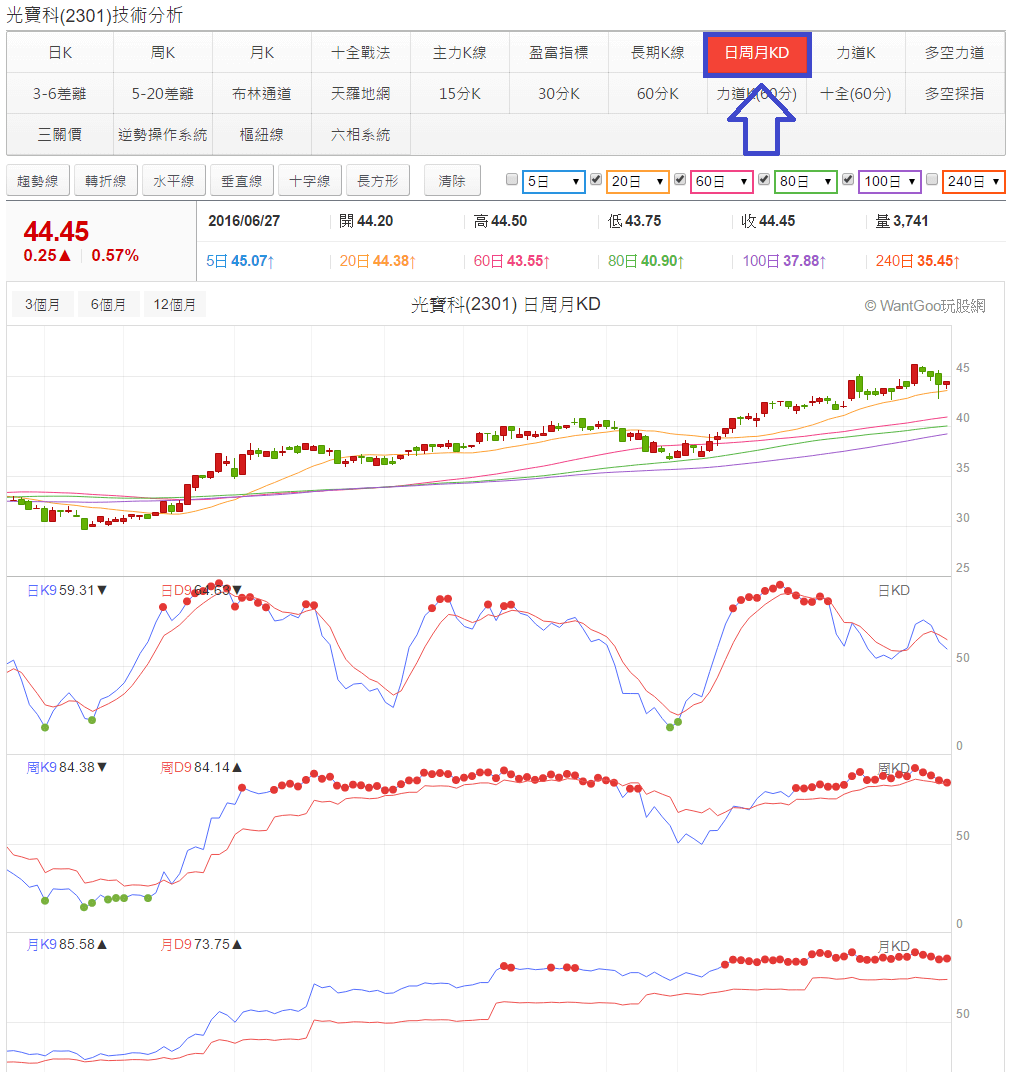This screenshot has width=1016, height=1072.
Task: Enable the 5日 moving average checkbox
Action: (x=512, y=180)
